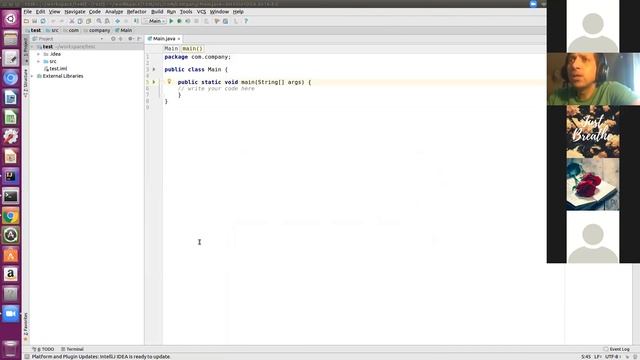Toggle the Event Log tool window
This screenshot has width=640, height=360.
click(x=617, y=349)
